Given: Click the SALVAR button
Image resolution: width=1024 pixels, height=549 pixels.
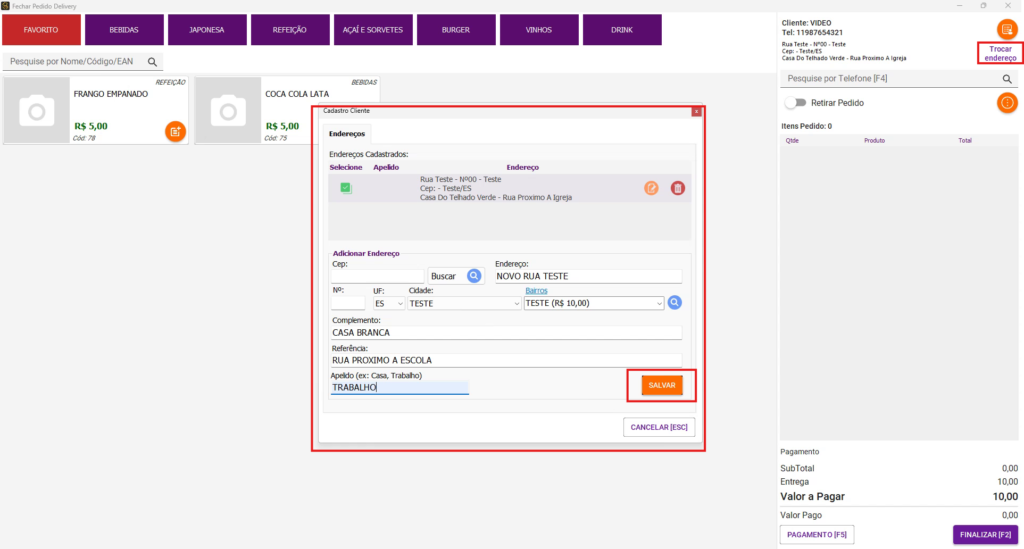Looking at the screenshot, I should pos(661,385).
